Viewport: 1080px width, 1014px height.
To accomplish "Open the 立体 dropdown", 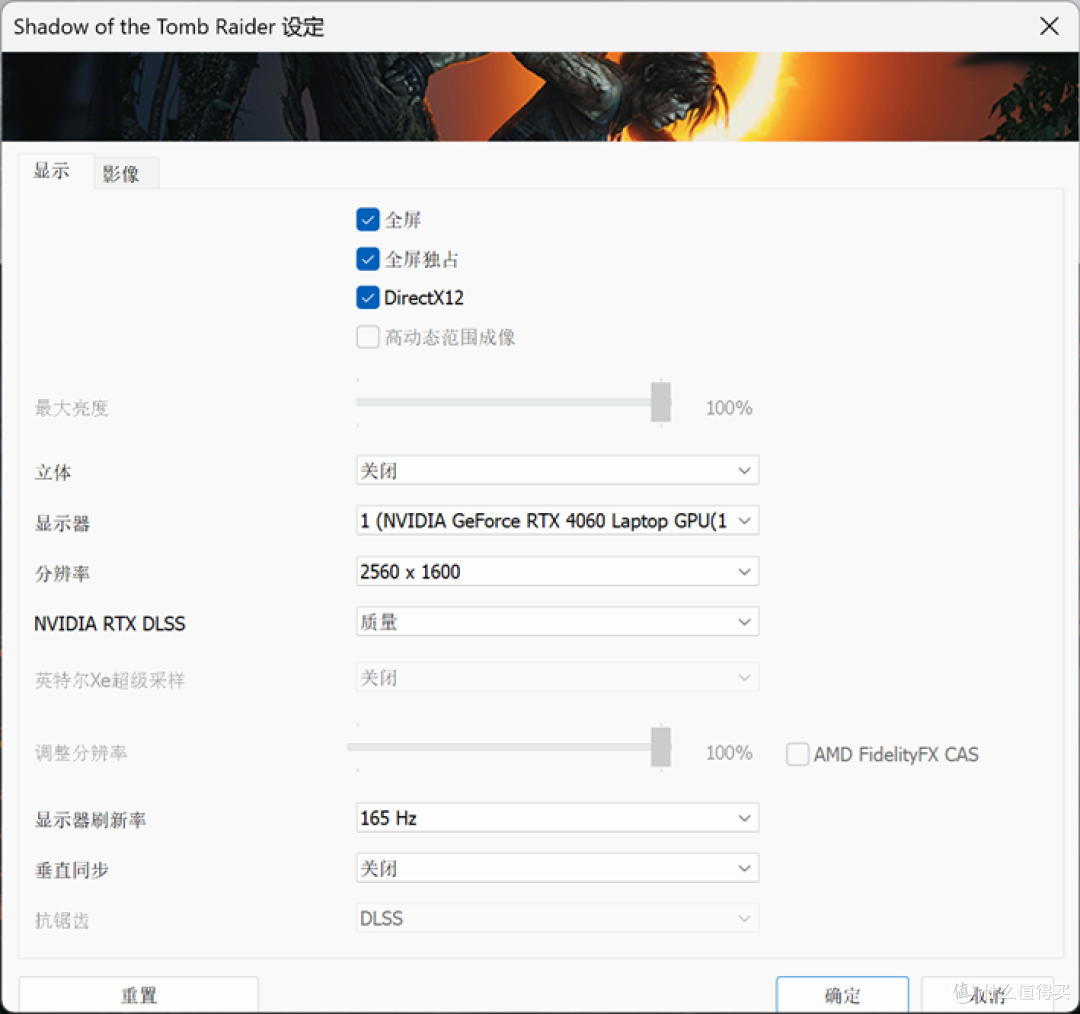I will click(557, 470).
